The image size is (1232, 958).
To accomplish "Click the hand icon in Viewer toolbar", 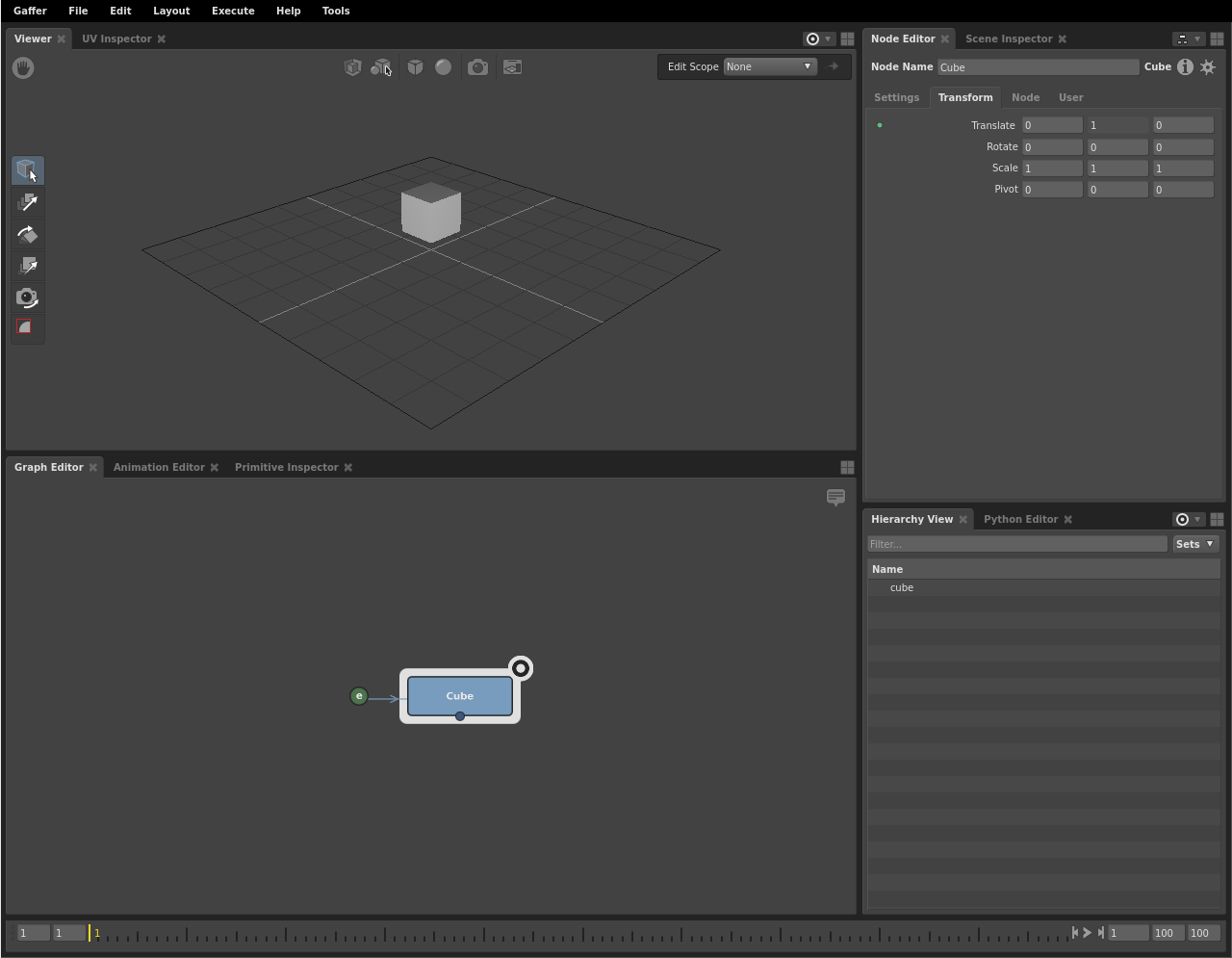I will pyautogui.click(x=23, y=67).
